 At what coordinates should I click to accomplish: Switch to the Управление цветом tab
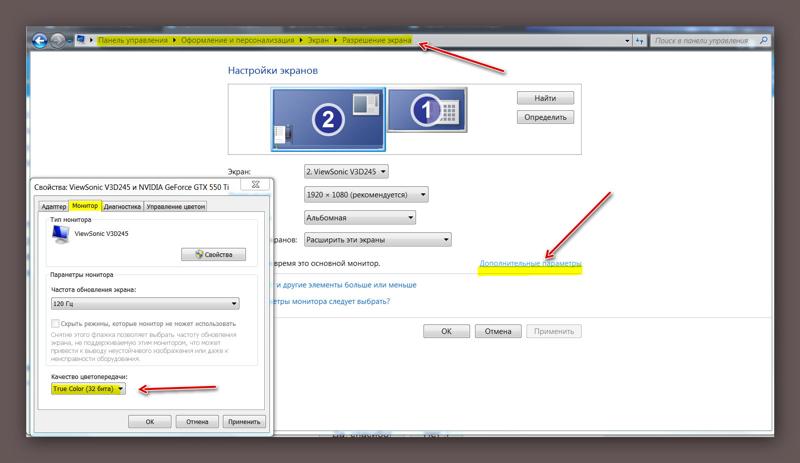click(176, 206)
